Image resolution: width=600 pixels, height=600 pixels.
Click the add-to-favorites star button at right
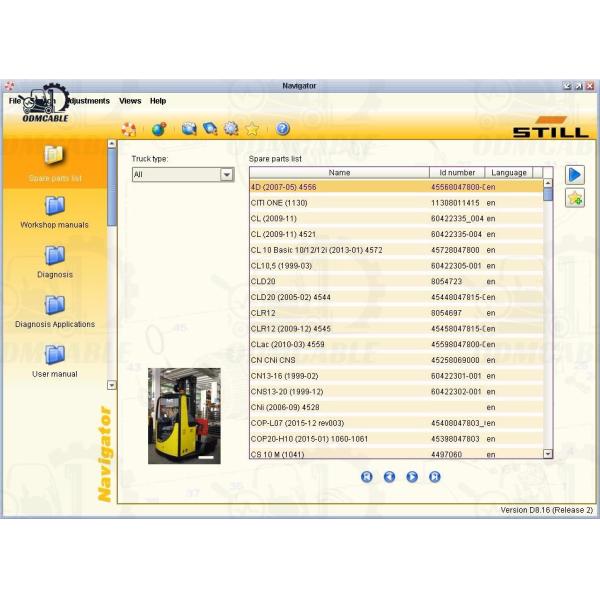(x=574, y=198)
